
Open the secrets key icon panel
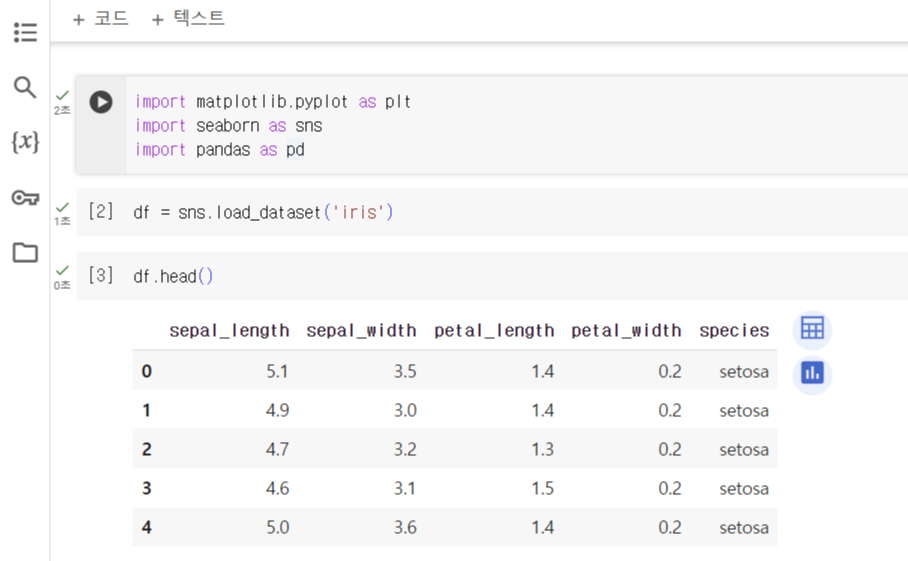(x=25, y=197)
